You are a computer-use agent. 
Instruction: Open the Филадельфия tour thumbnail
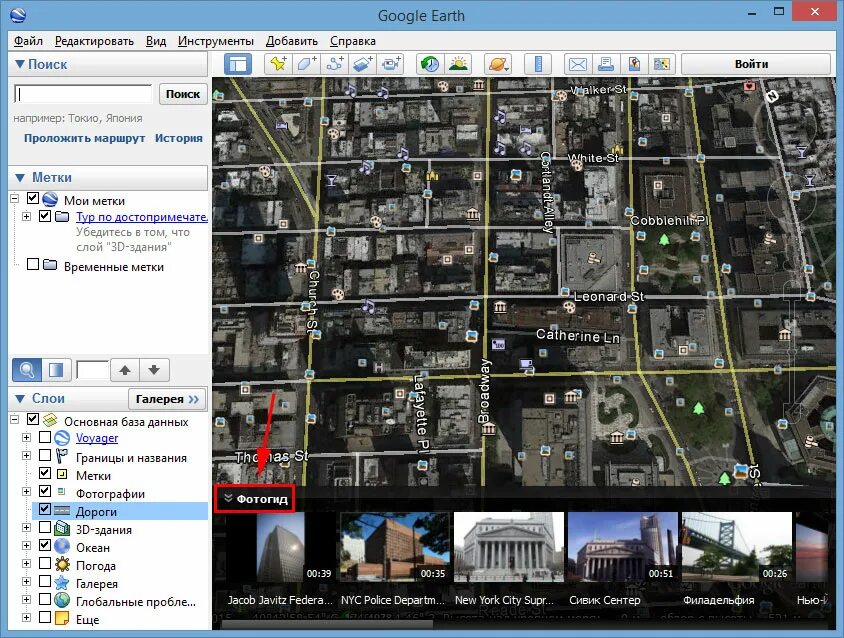pos(737,547)
